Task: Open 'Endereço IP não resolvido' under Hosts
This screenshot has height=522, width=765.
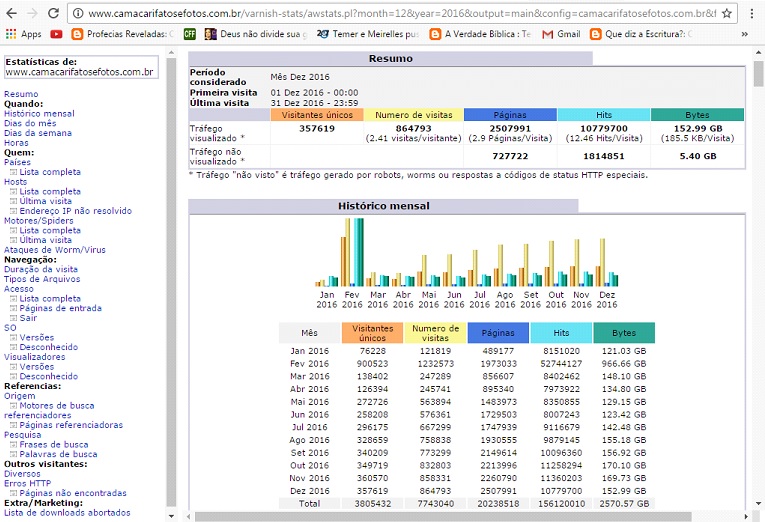Action: (x=75, y=211)
